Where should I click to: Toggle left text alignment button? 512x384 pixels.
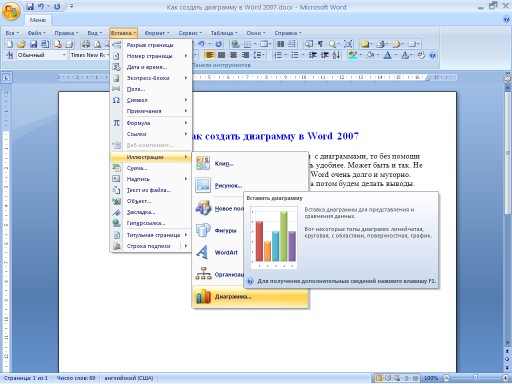[x=210, y=55]
